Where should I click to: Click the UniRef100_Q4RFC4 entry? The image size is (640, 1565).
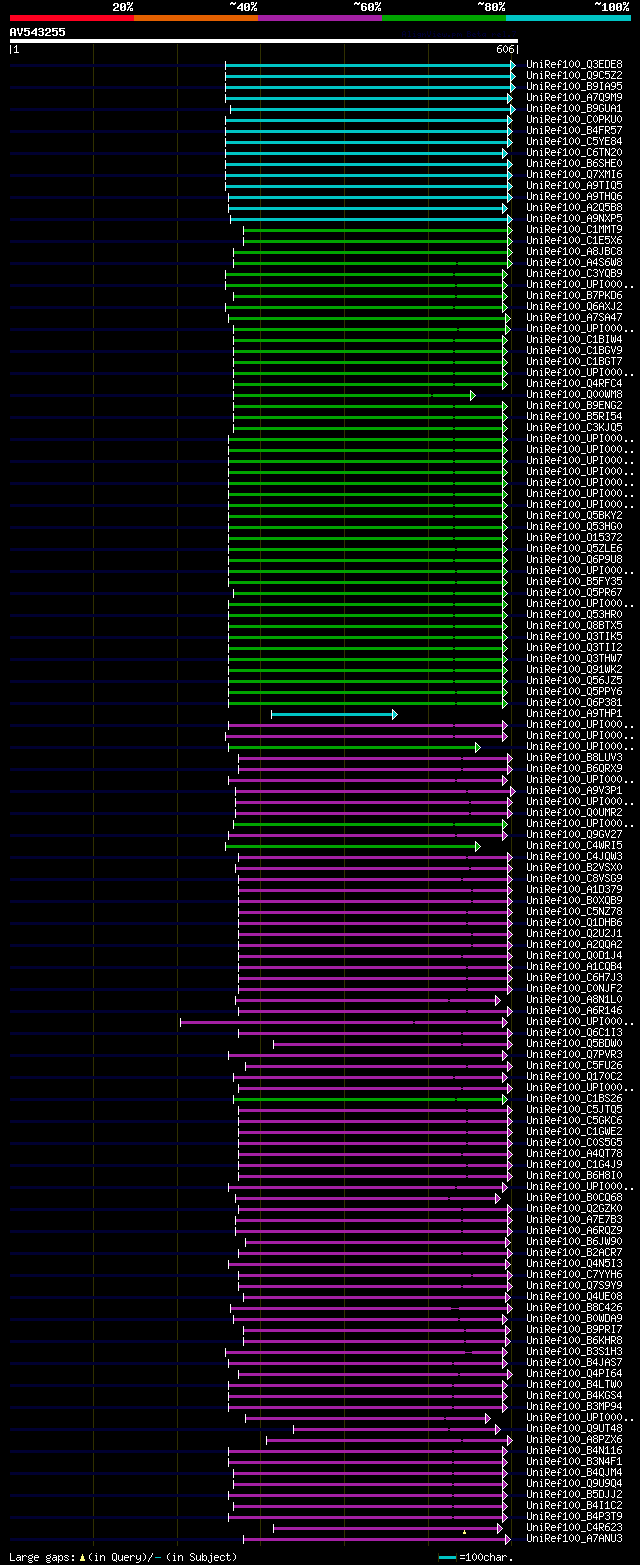574,383
